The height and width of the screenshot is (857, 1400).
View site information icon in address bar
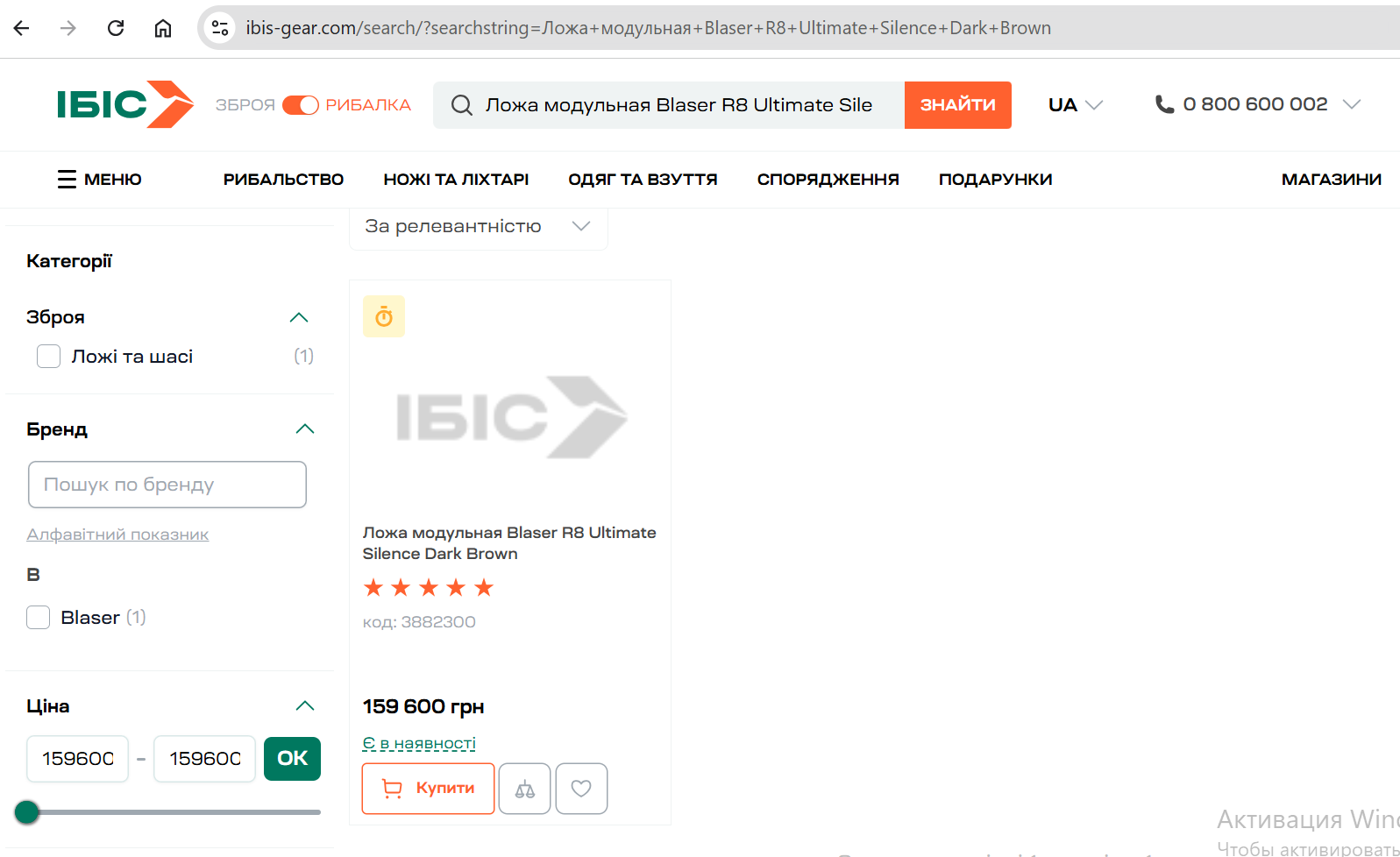(x=220, y=28)
